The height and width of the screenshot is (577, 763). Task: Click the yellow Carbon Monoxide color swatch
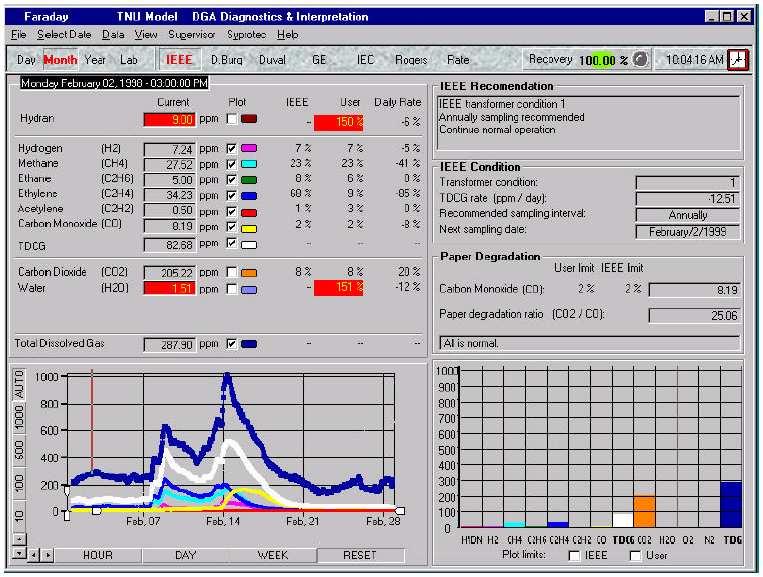[249, 228]
